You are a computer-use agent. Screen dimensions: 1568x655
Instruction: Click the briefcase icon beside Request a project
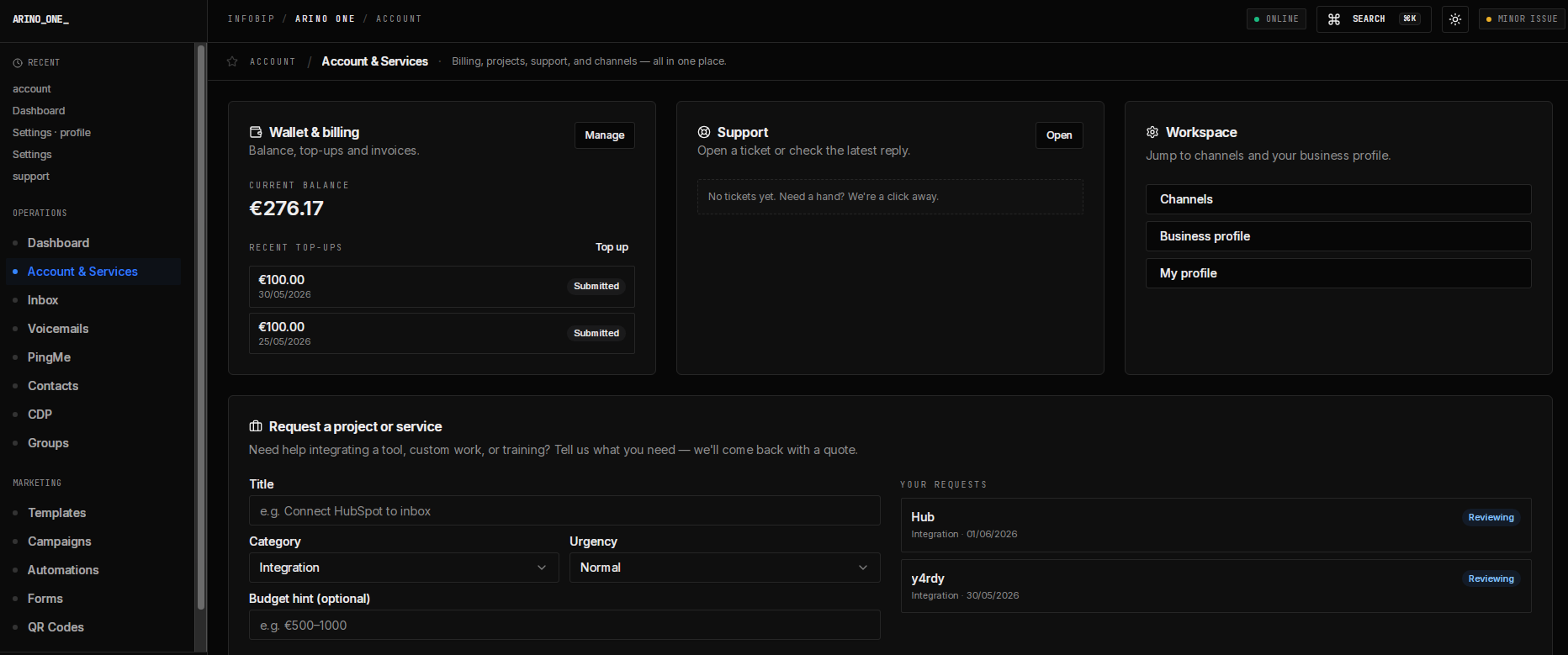click(256, 426)
